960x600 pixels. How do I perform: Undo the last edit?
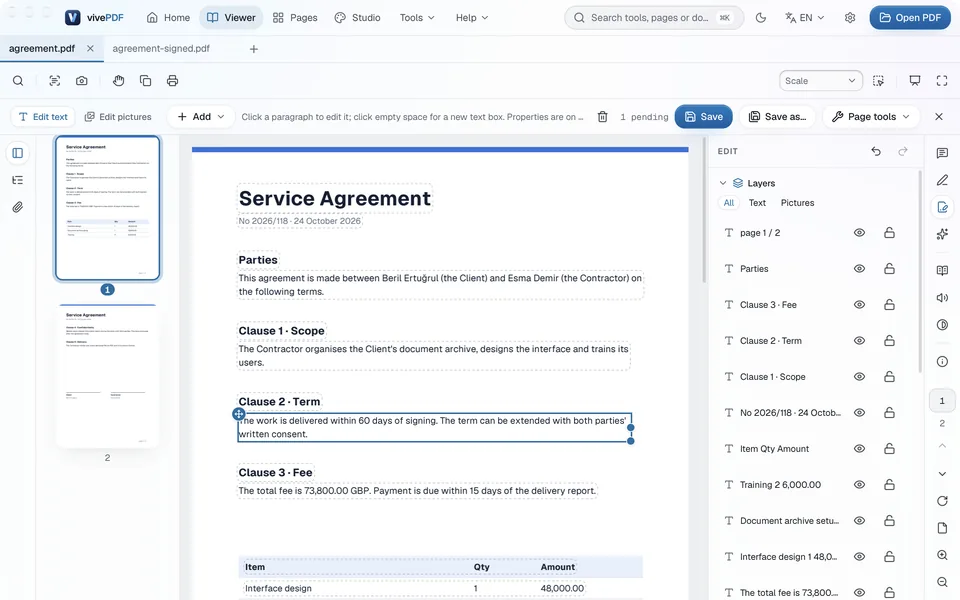(x=876, y=151)
